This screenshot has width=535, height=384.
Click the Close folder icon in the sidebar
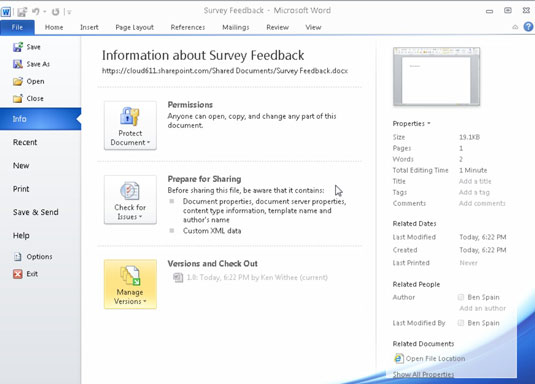point(18,99)
